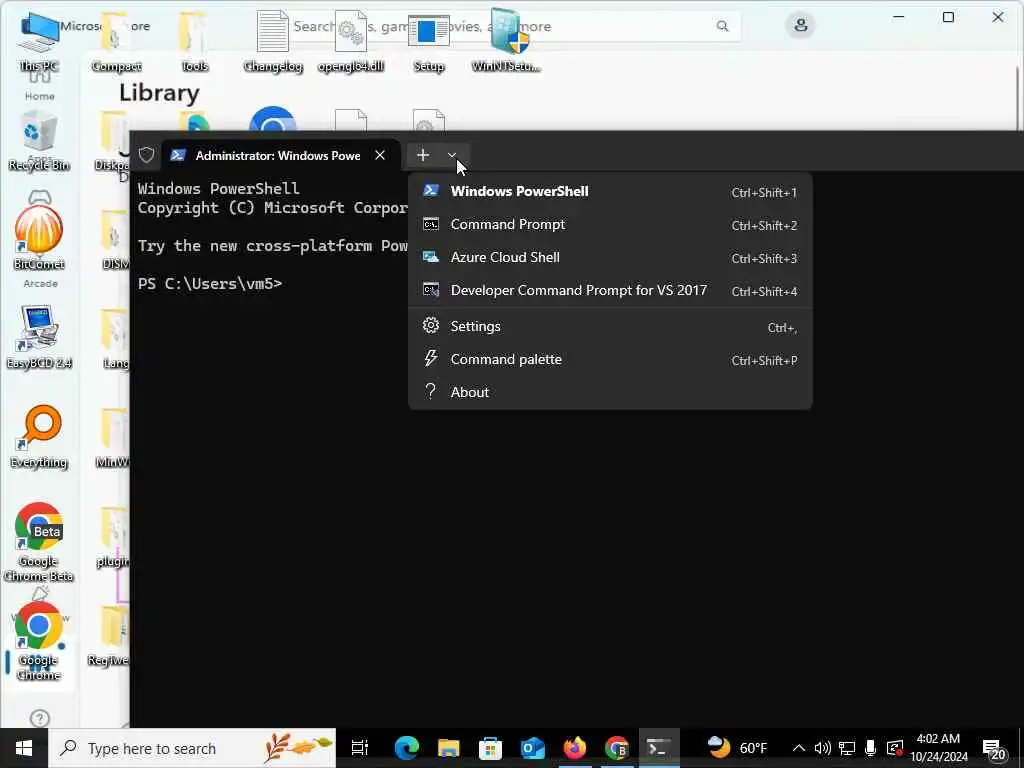
Task: Click the Microsoft Store help question icon
Action: pyautogui.click(x=40, y=718)
